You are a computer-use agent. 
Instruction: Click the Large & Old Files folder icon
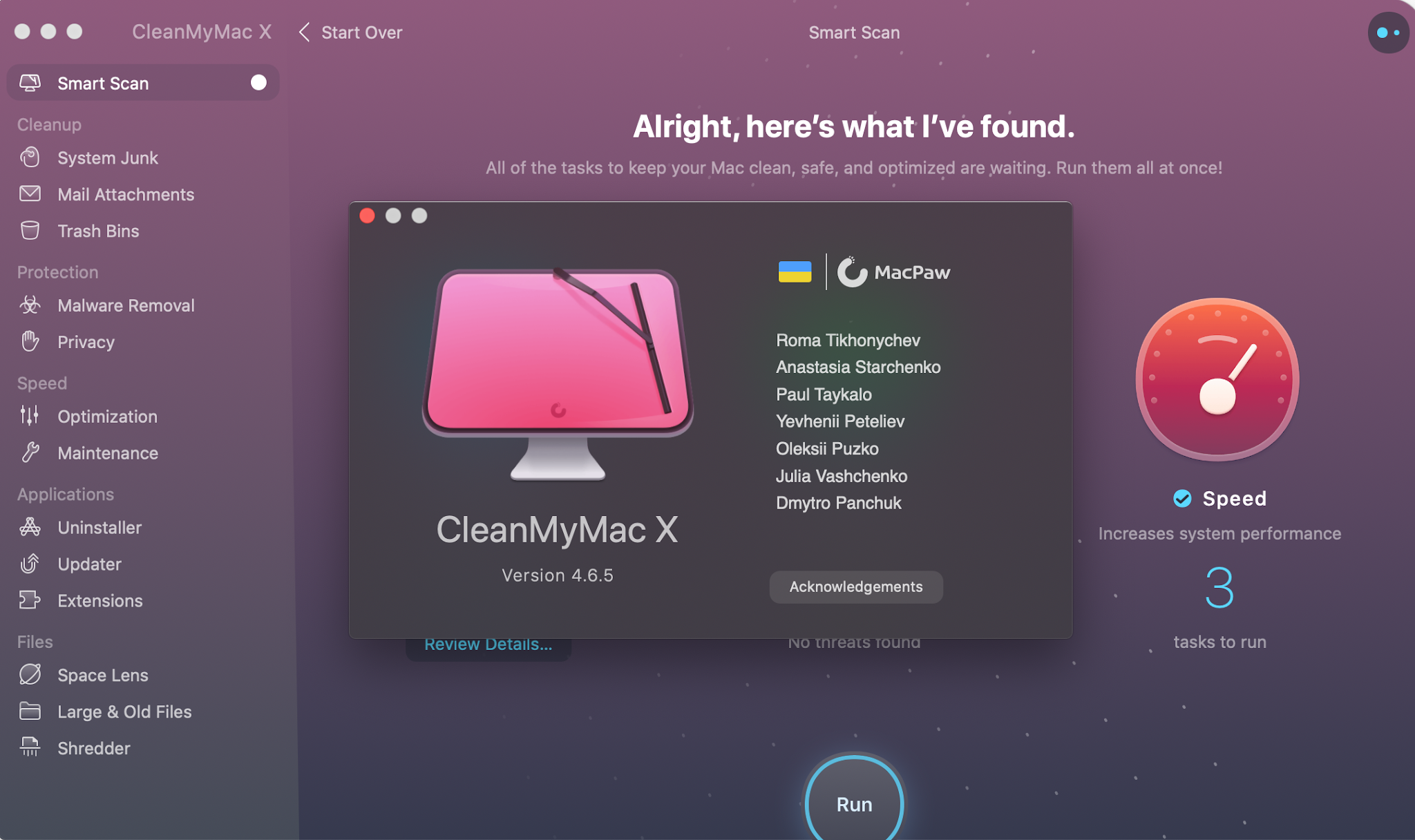click(x=30, y=711)
